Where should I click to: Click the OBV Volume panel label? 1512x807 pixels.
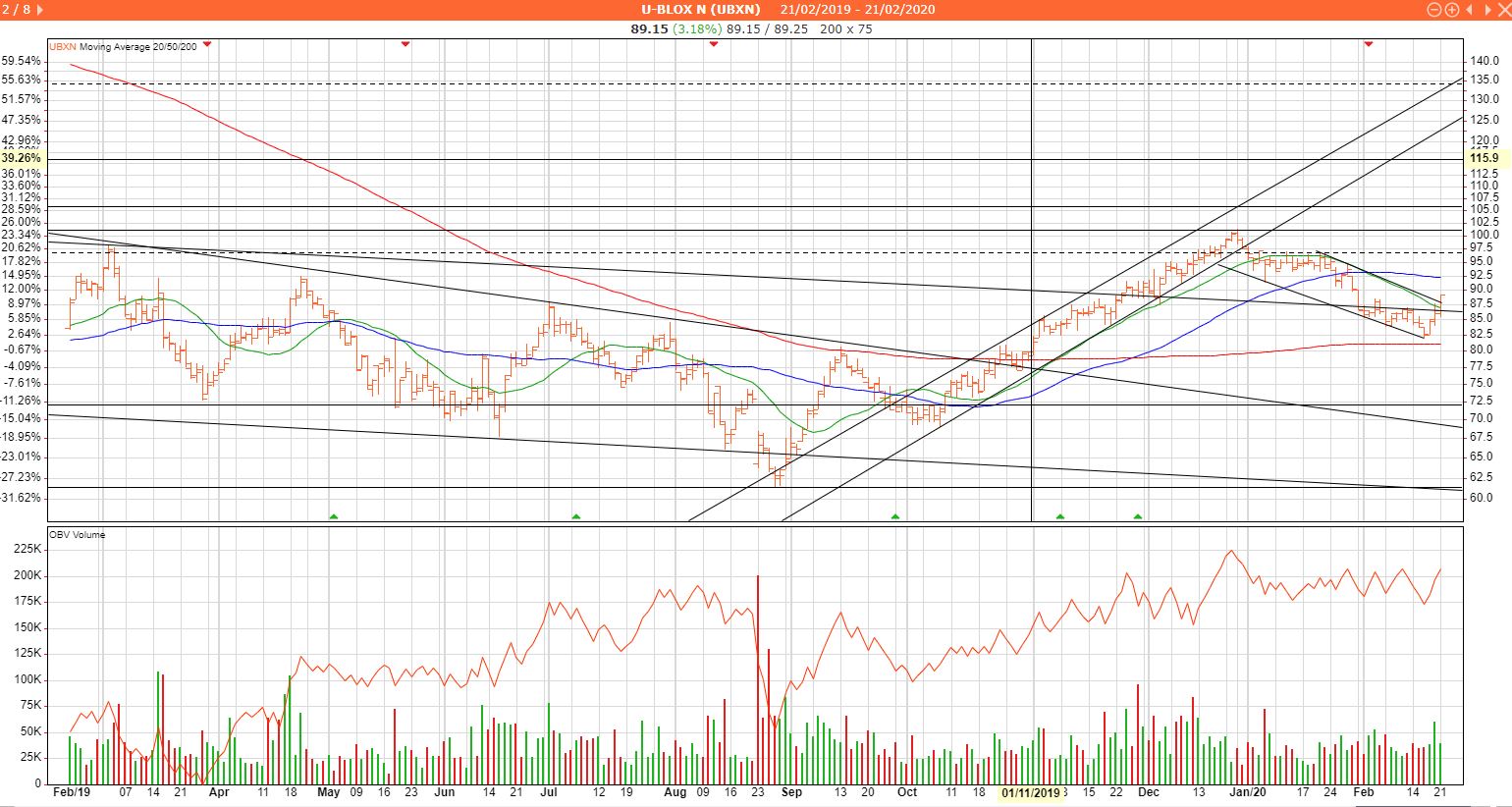(78, 535)
